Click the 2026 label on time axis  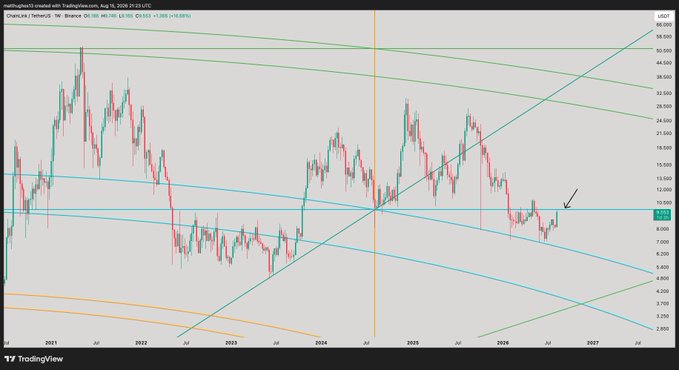(x=503, y=343)
